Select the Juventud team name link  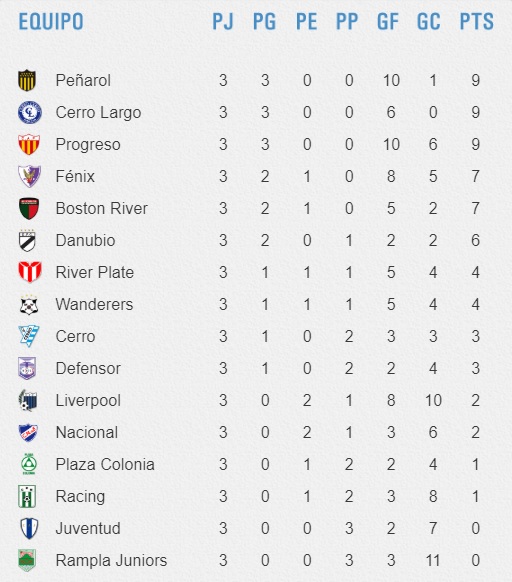point(88,529)
